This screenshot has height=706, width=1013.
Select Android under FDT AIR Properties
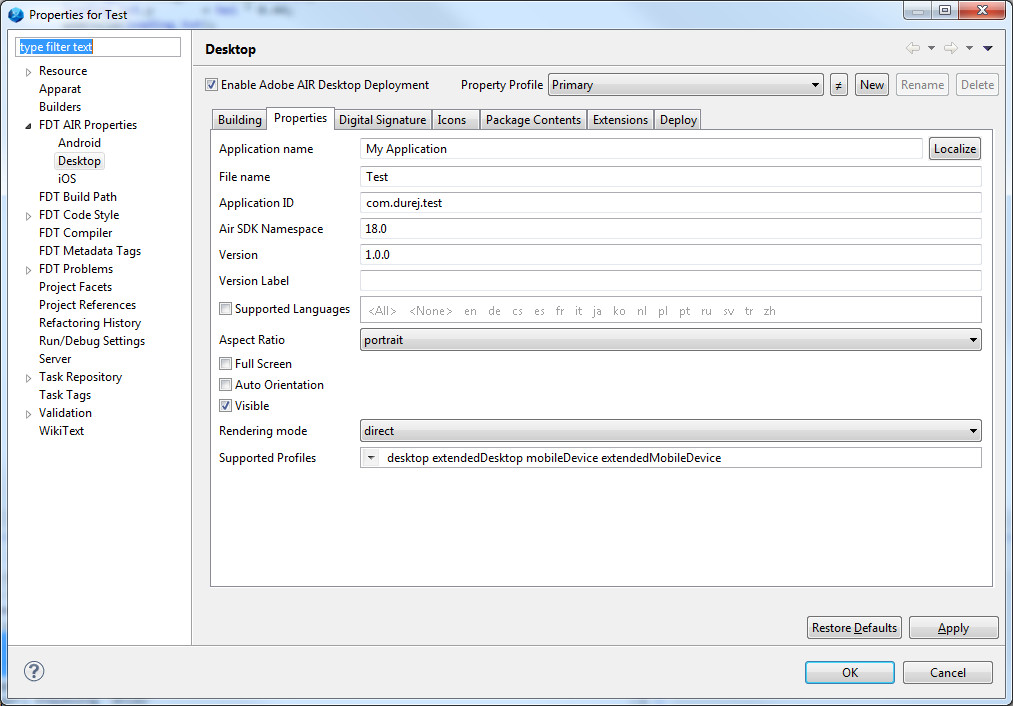click(79, 143)
